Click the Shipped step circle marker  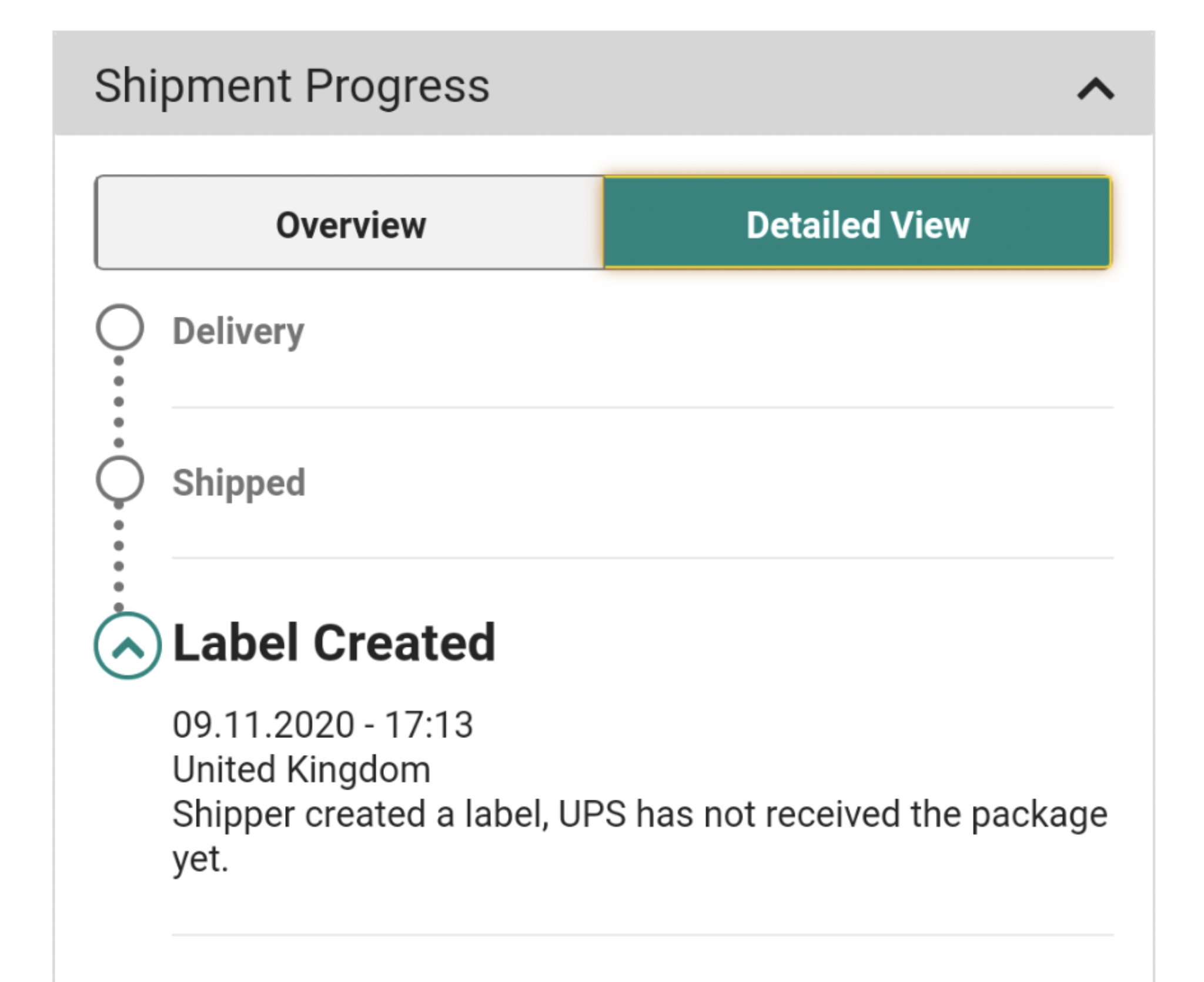tap(119, 479)
